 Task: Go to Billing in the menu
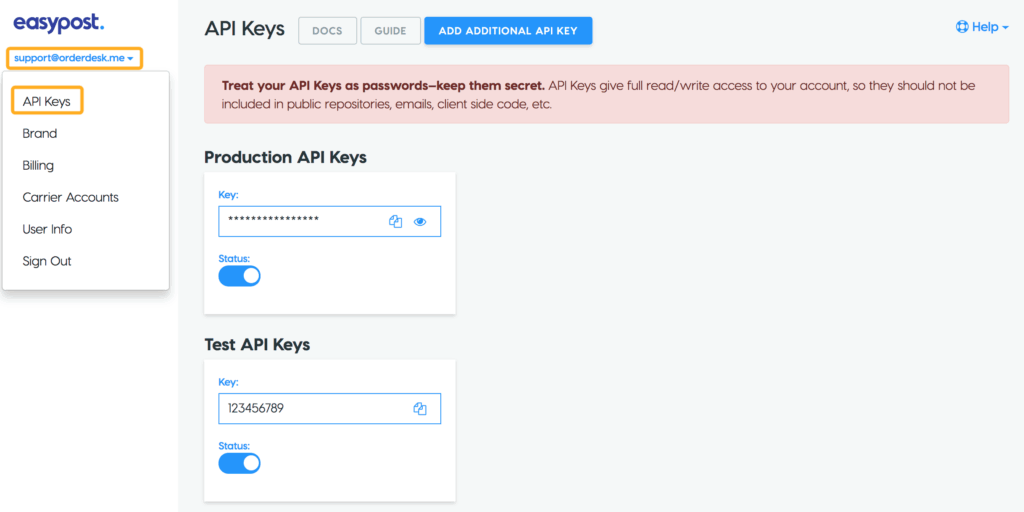click(x=38, y=165)
